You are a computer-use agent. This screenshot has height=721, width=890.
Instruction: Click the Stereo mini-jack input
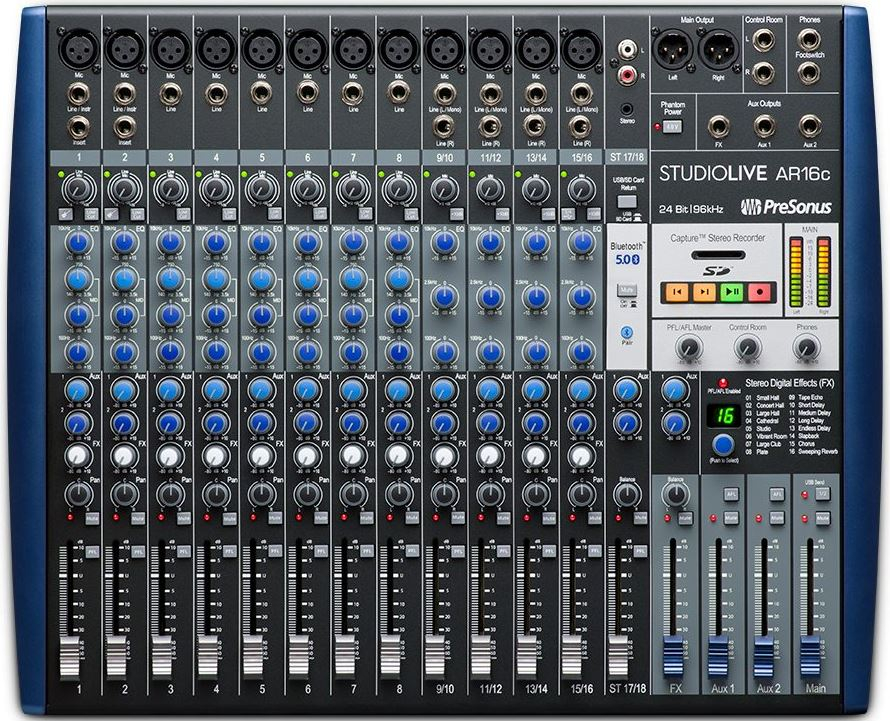[627, 108]
